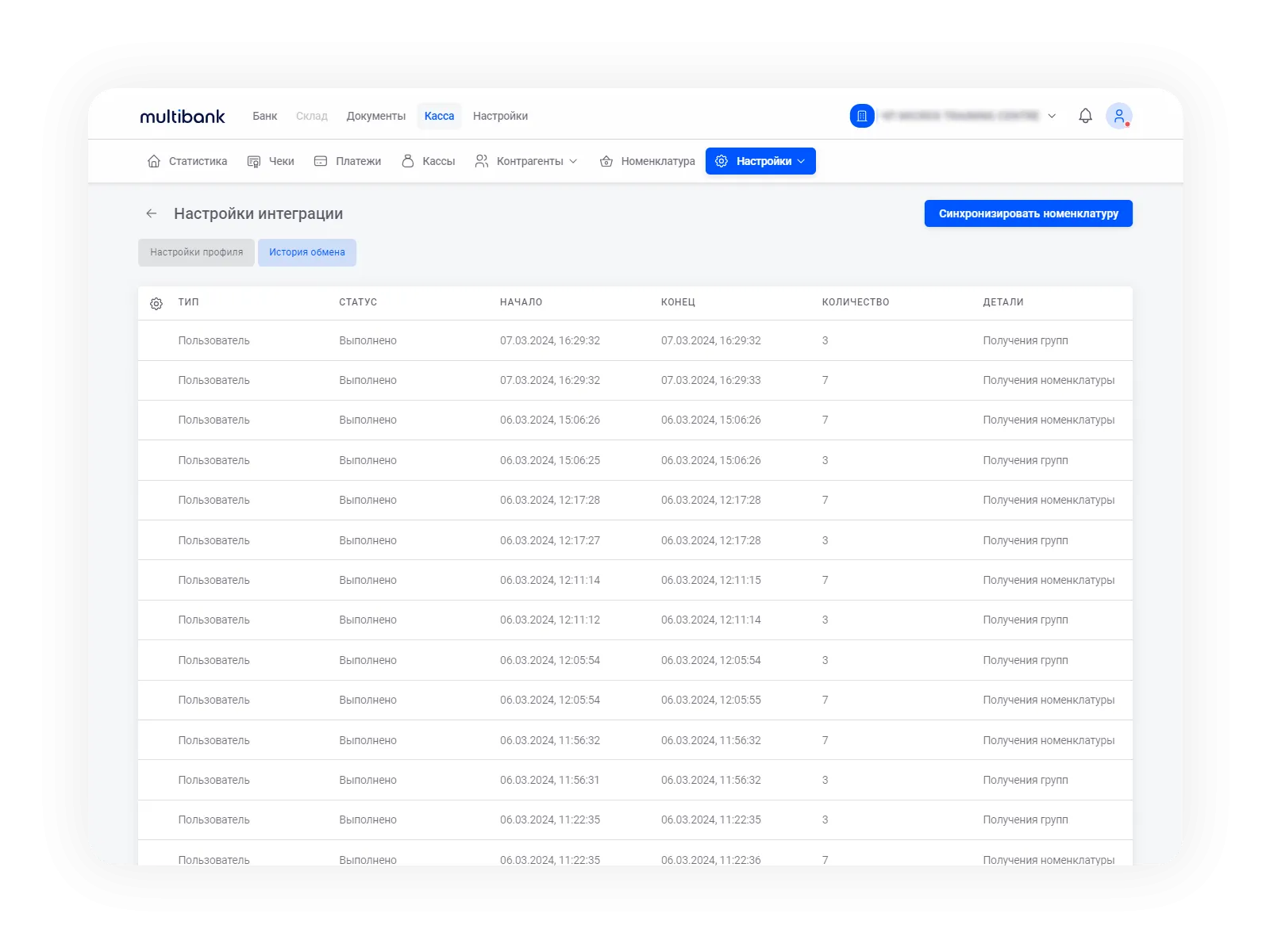Image resolution: width=1270 pixels, height=952 pixels.
Task: Select the Касса top menu
Action: [x=439, y=116]
